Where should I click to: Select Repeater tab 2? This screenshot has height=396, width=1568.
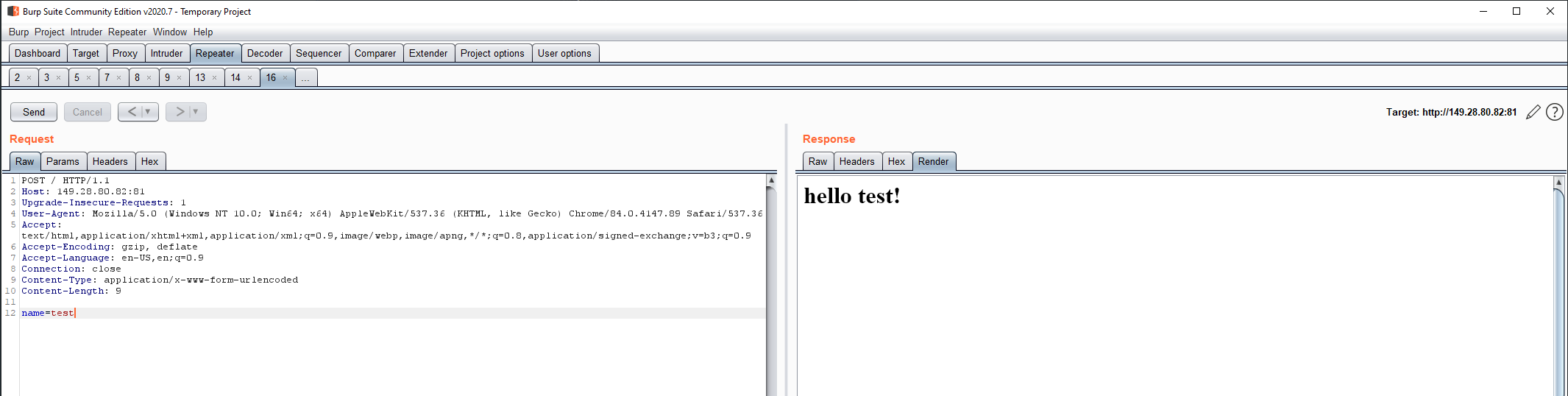tap(18, 77)
